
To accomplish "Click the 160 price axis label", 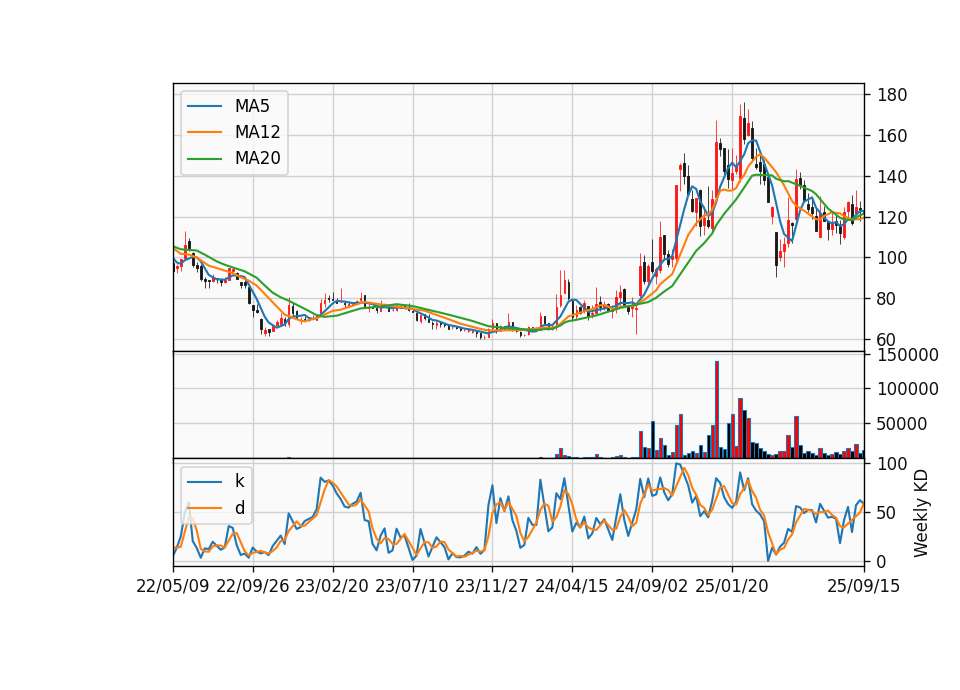I will click(x=892, y=136).
